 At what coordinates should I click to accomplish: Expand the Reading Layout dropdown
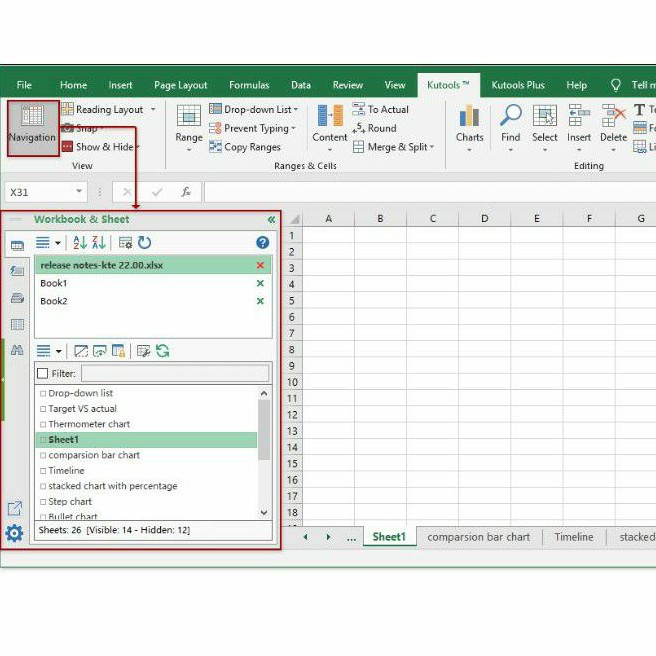click(x=152, y=110)
